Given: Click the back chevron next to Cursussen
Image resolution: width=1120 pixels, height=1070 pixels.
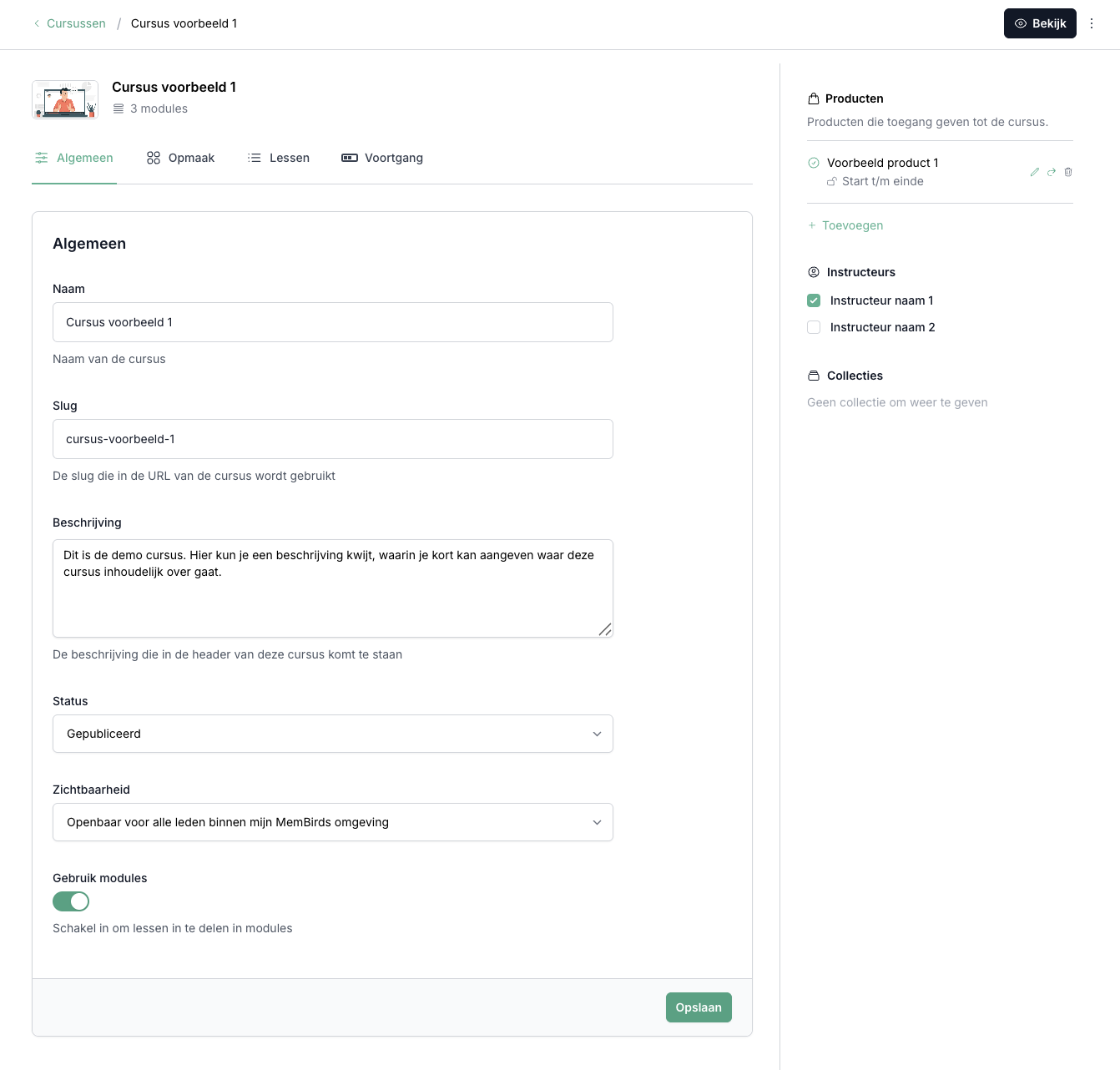Looking at the screenshot, I should [37, 23].
